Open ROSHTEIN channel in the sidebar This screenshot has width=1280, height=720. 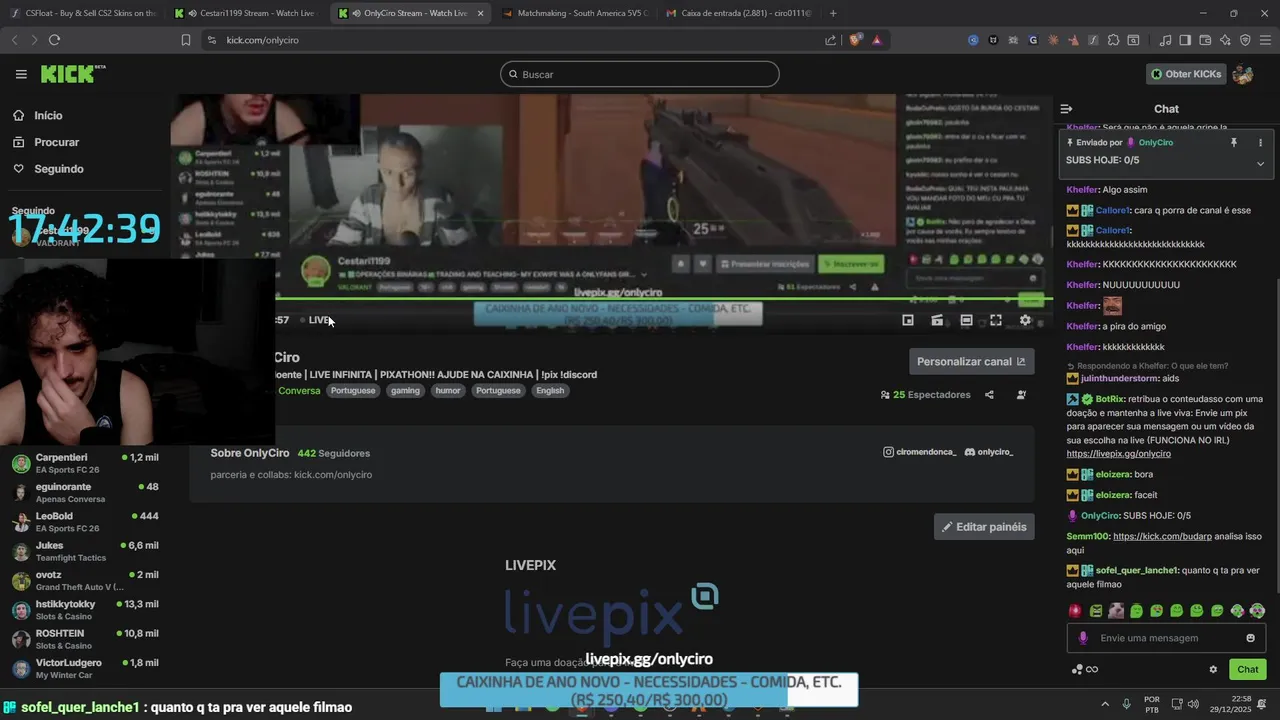pyautogui.click(x=85, y=639)
